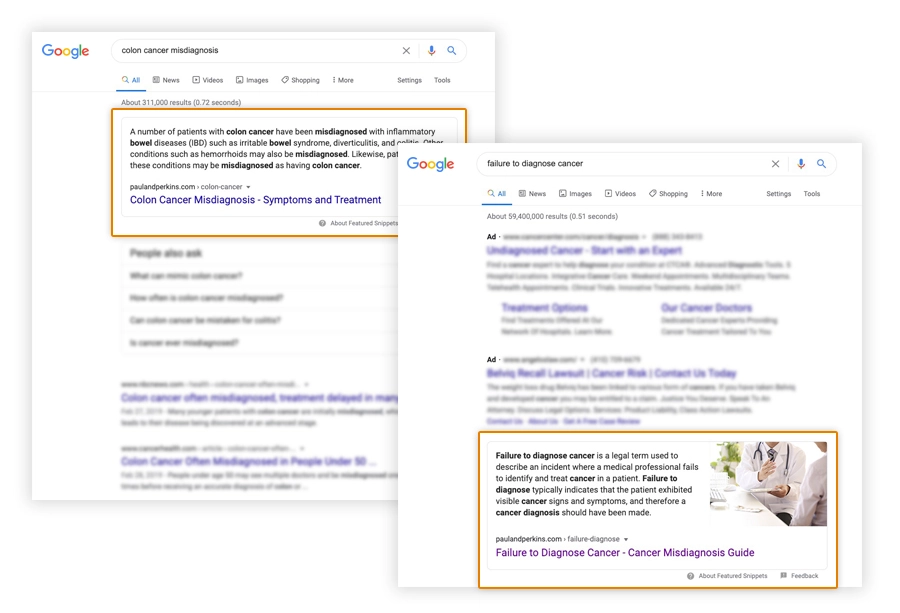900x613 pixels.
Task: Click the Feedback link under the featured snippet
Action: pos(800,576)
